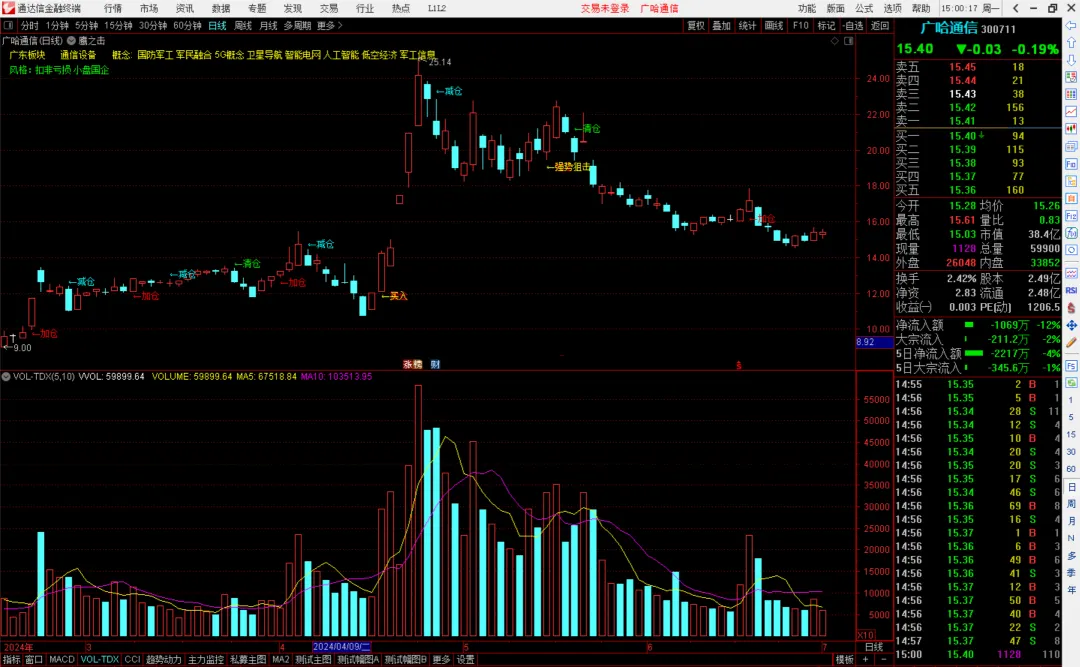Viewport: 1080px width, 667px height.
Task: Expand VOL-TDX indicator options circle
Action: (x=6, y=377)
